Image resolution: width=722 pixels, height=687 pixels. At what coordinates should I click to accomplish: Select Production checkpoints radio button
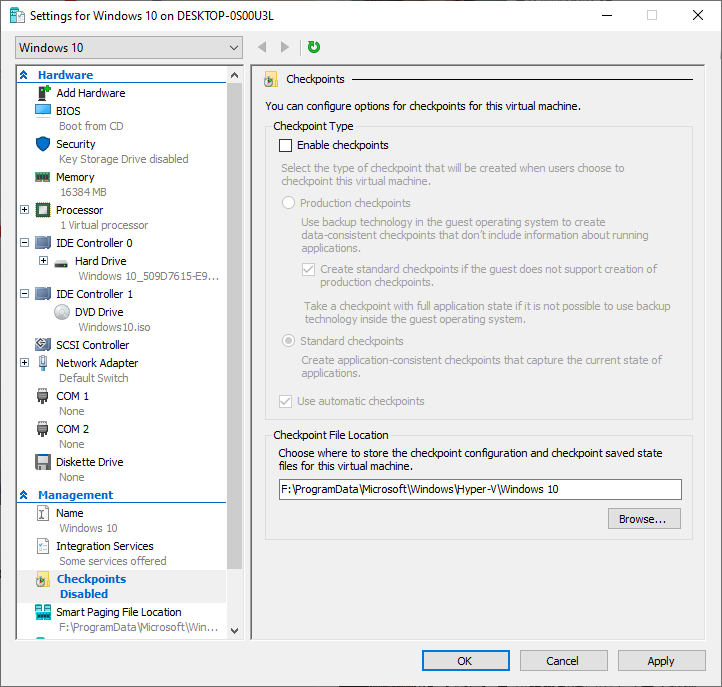[288, 203]
